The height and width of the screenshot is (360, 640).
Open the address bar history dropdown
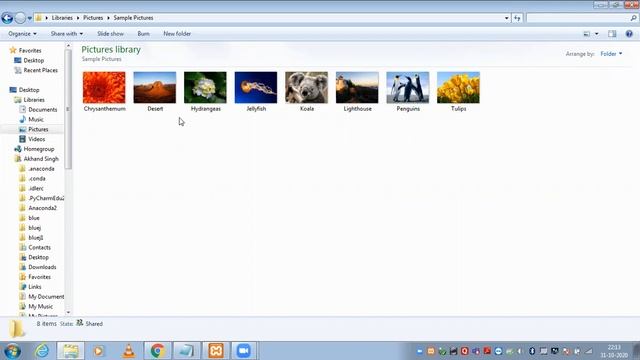tap(507, 18)
